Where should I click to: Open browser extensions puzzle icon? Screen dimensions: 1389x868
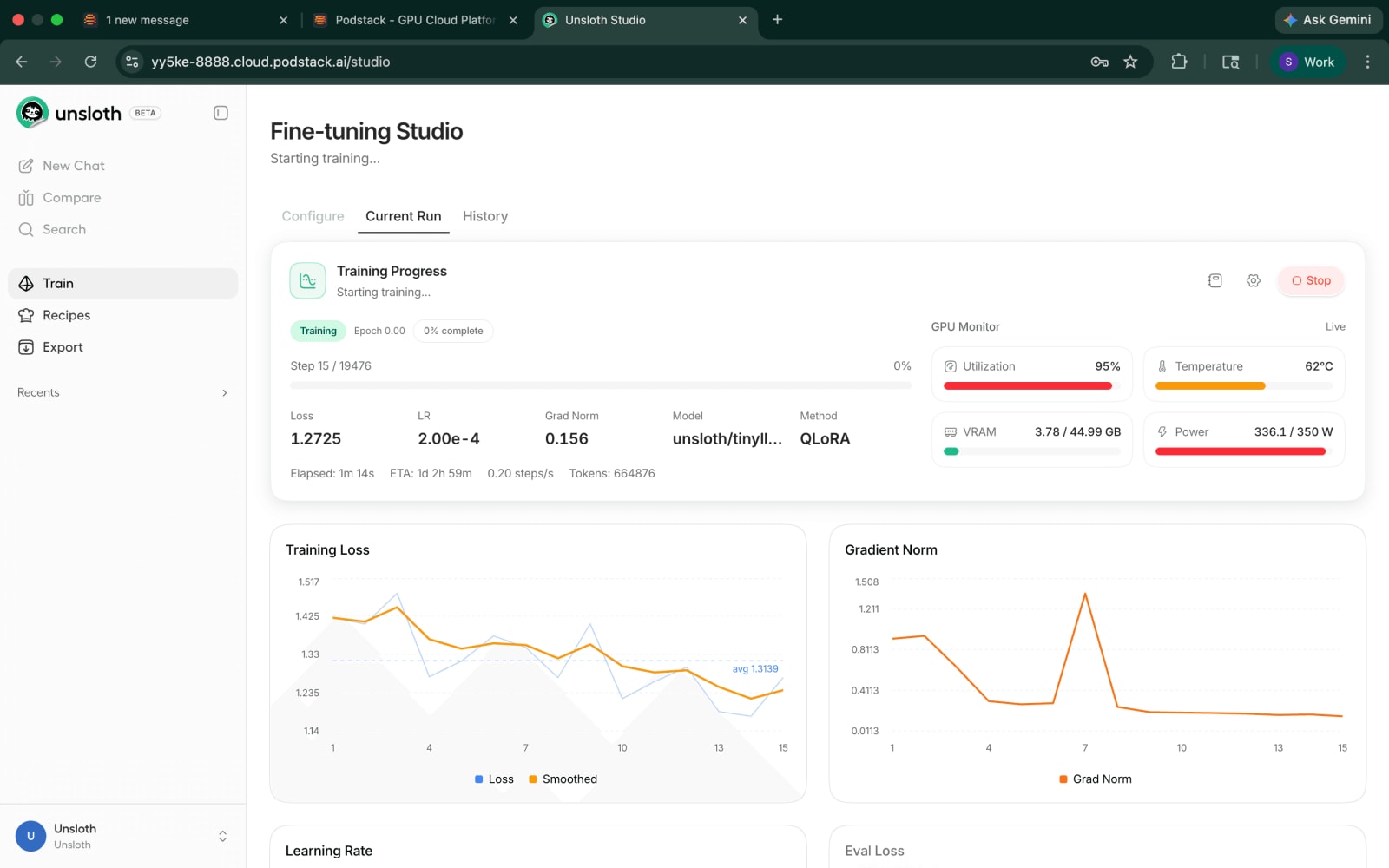point(1179,62)
